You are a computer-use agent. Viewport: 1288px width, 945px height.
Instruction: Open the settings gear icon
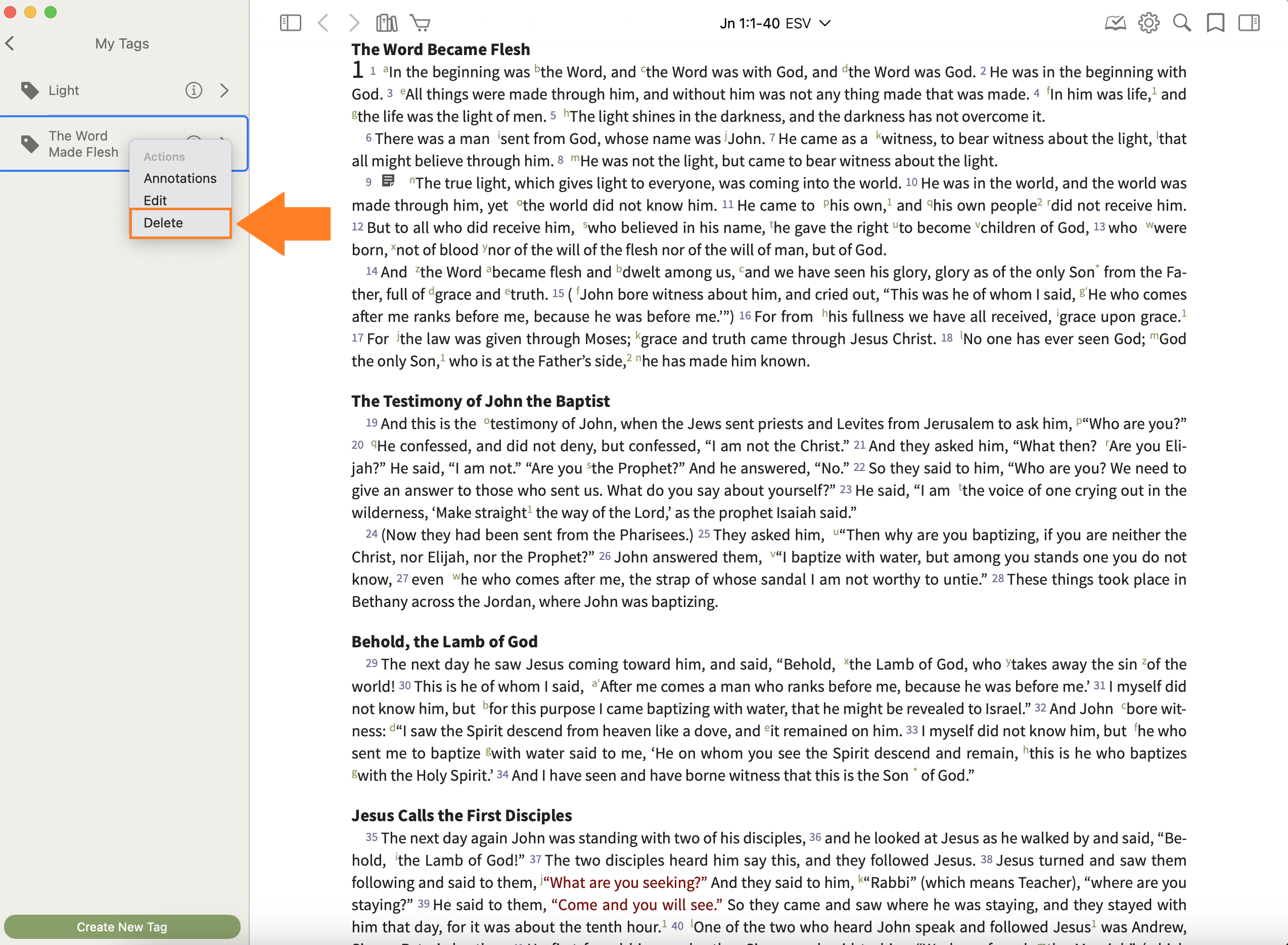click(1148, 23)
